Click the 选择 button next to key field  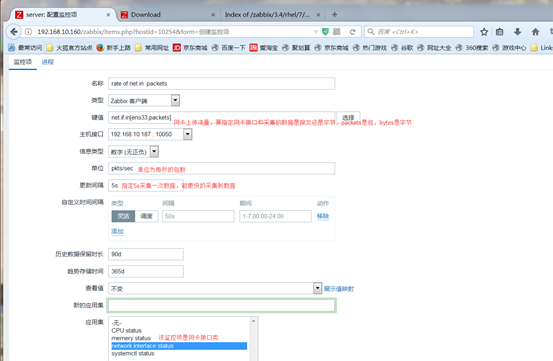[x=348, y=117]
